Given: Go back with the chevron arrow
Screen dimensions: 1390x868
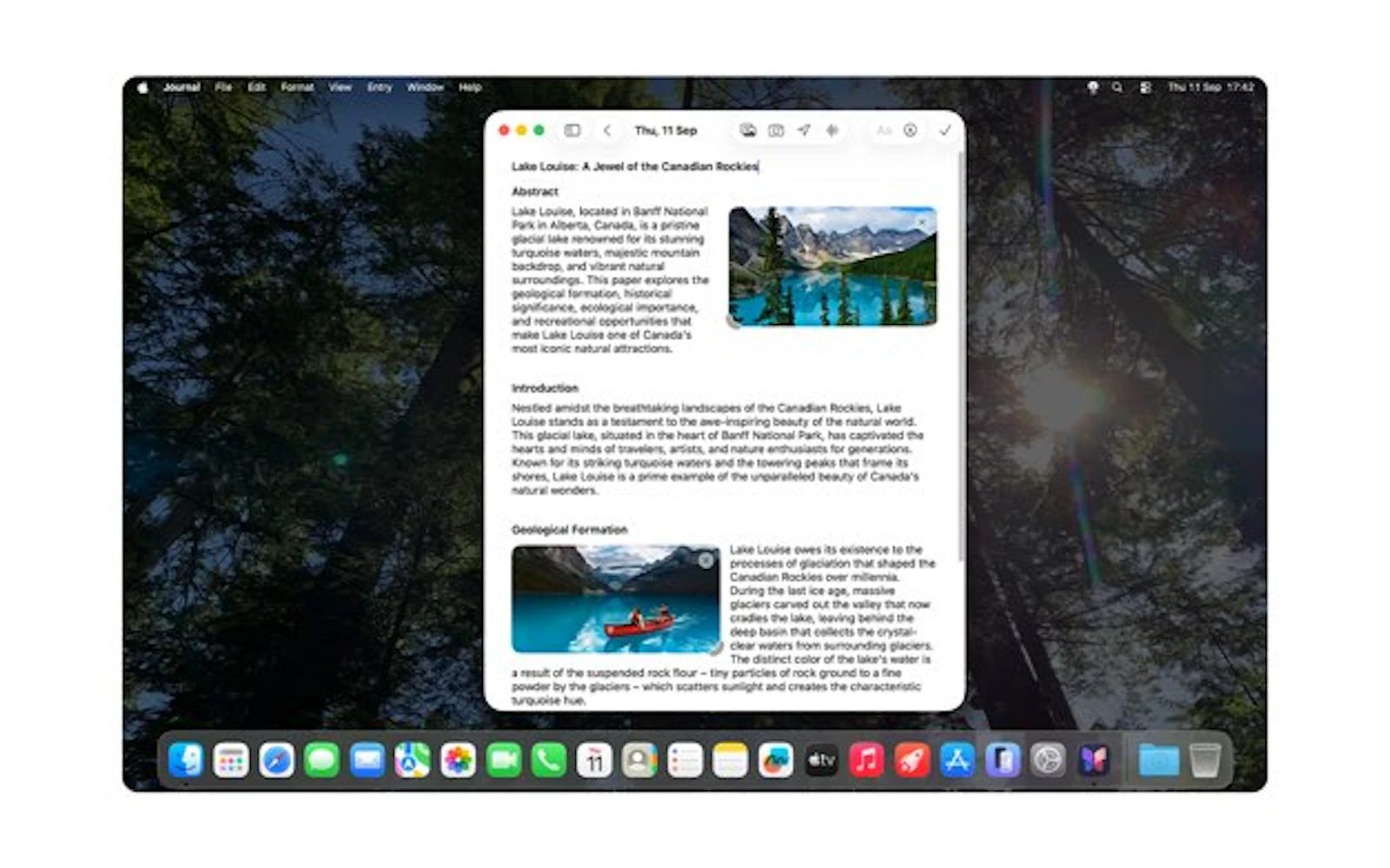Looking at the screenshot, I should coord(607,130).
